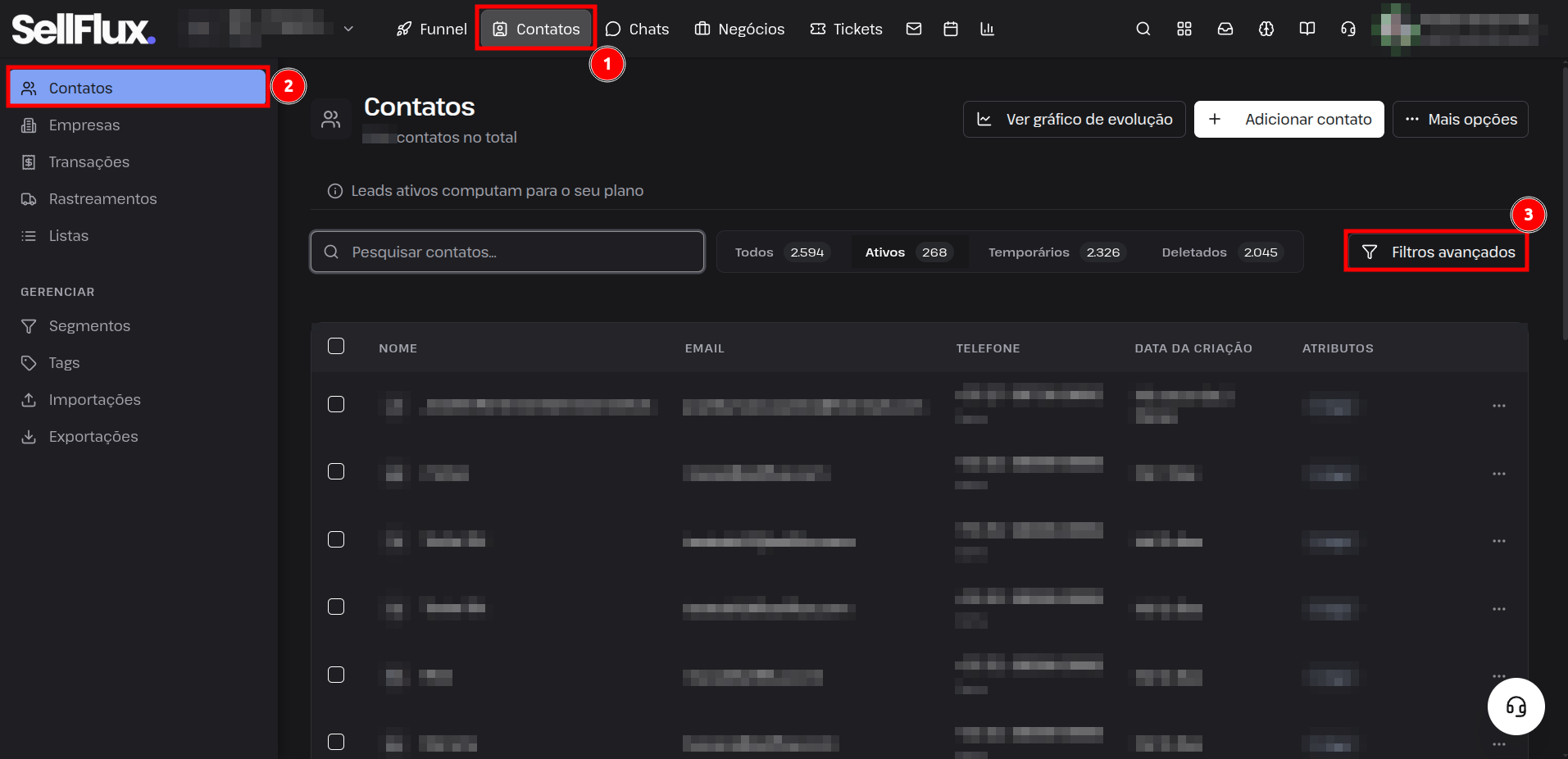The height and width of the screenshot is (759, 1568).
Task: Click the Pesquisar contatos search field
Action: 507,252
